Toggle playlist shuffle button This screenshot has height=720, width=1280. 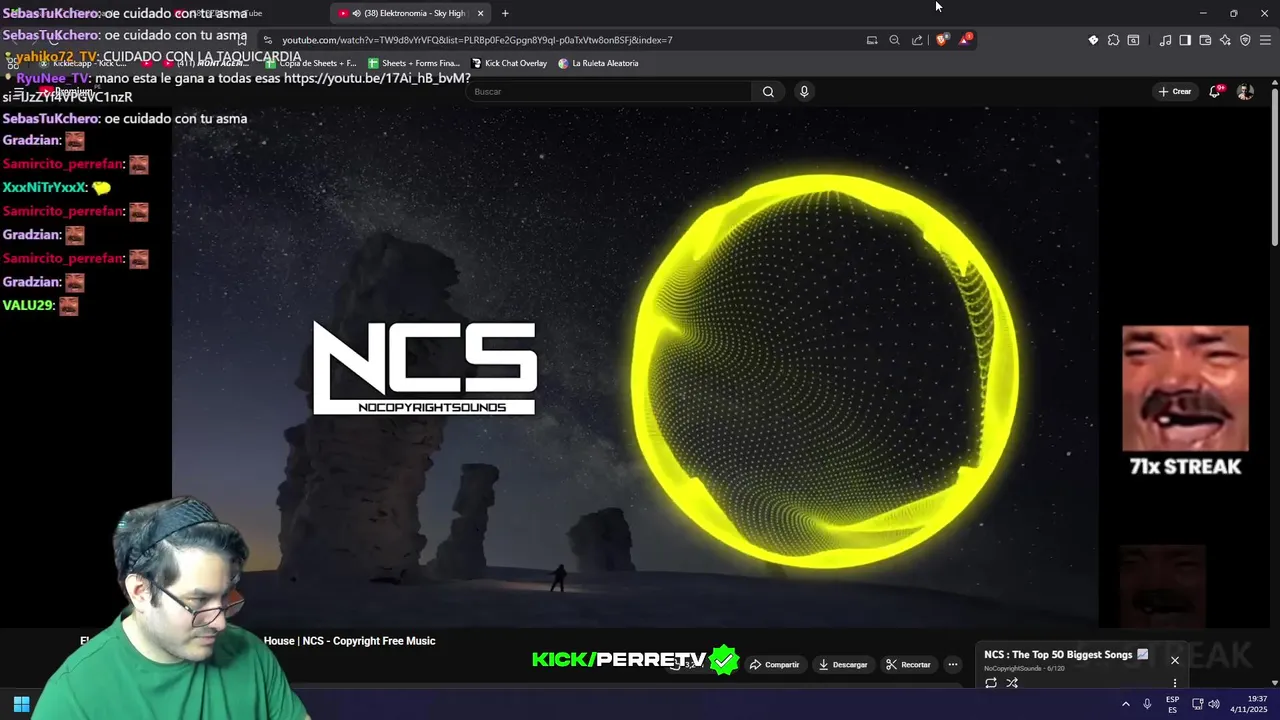pyautogui.click(x=1012, y=683)
